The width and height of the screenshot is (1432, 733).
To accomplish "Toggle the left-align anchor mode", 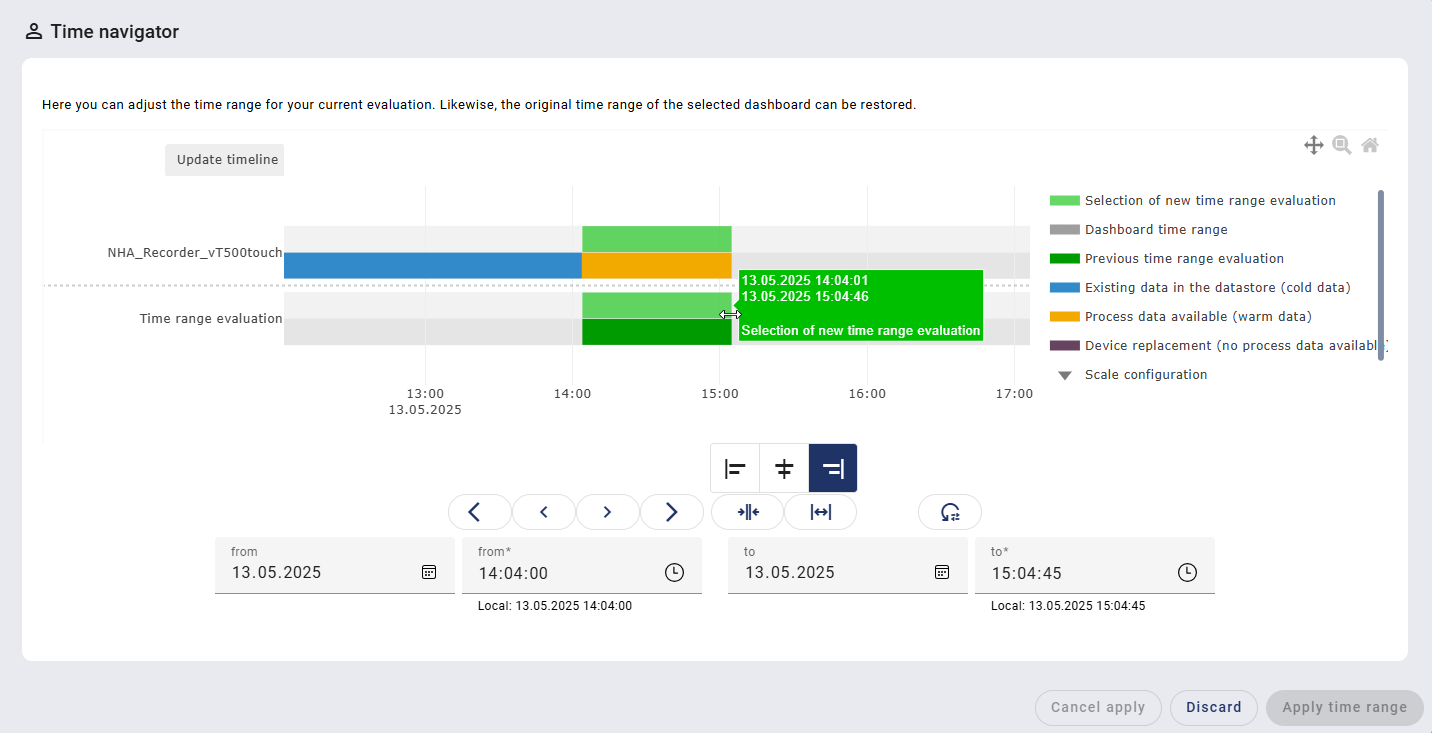I will (735, 468).
